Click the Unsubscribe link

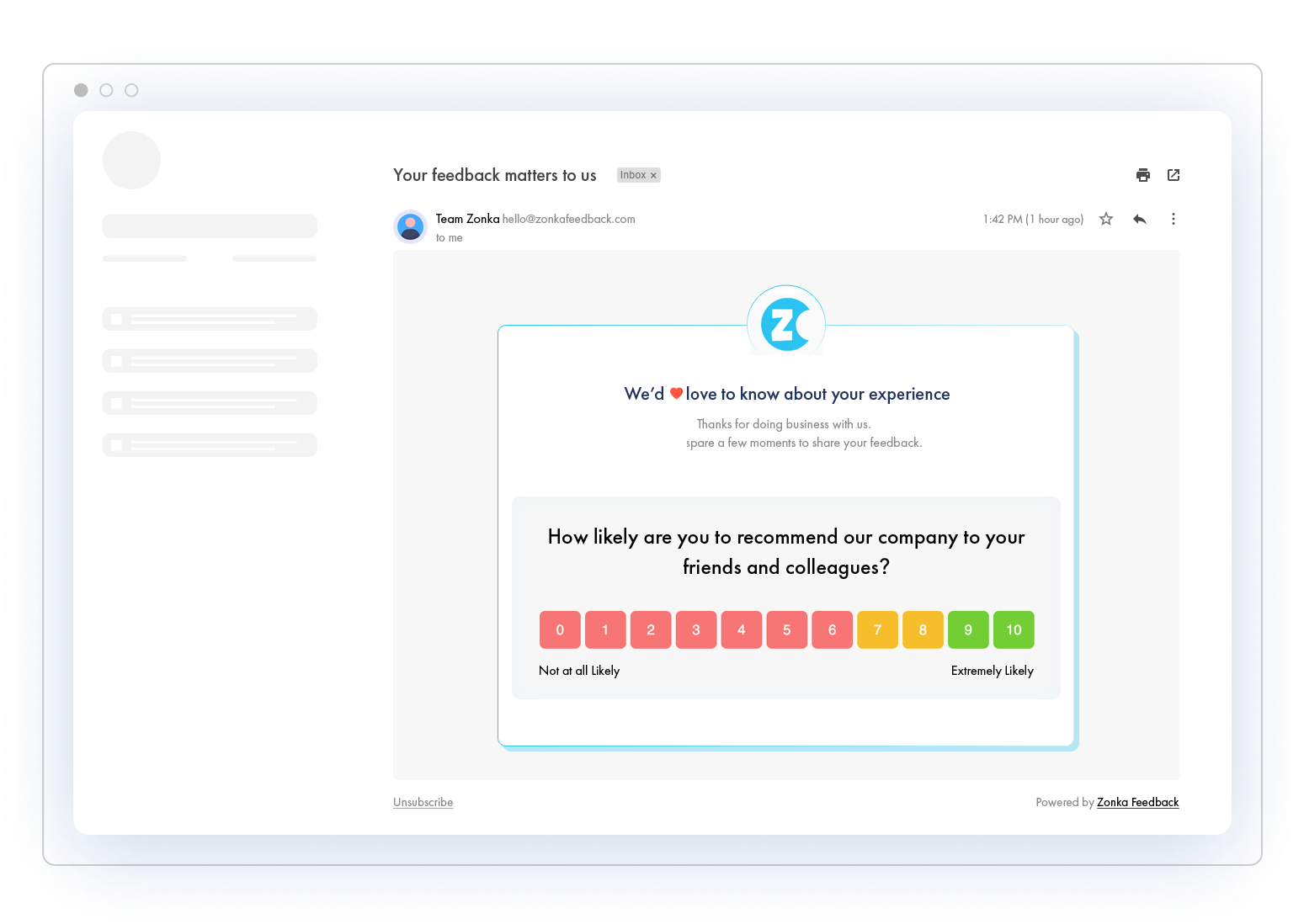tap(423, 802)
